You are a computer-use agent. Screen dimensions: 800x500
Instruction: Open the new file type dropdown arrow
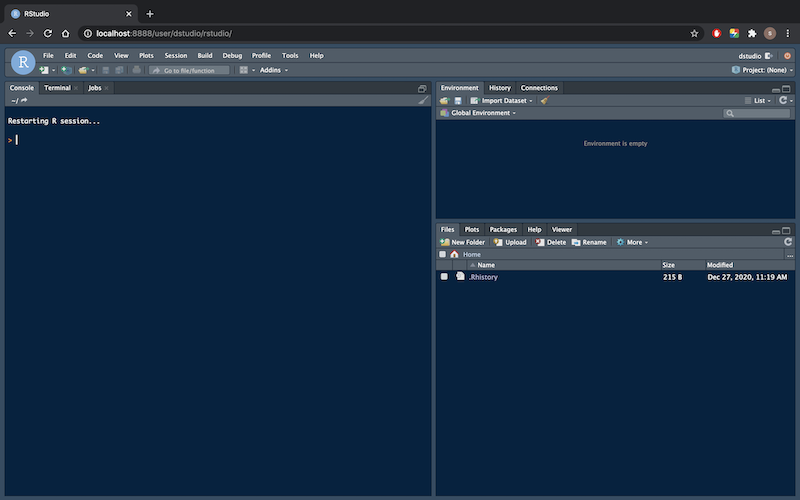[x=53, y=70]
